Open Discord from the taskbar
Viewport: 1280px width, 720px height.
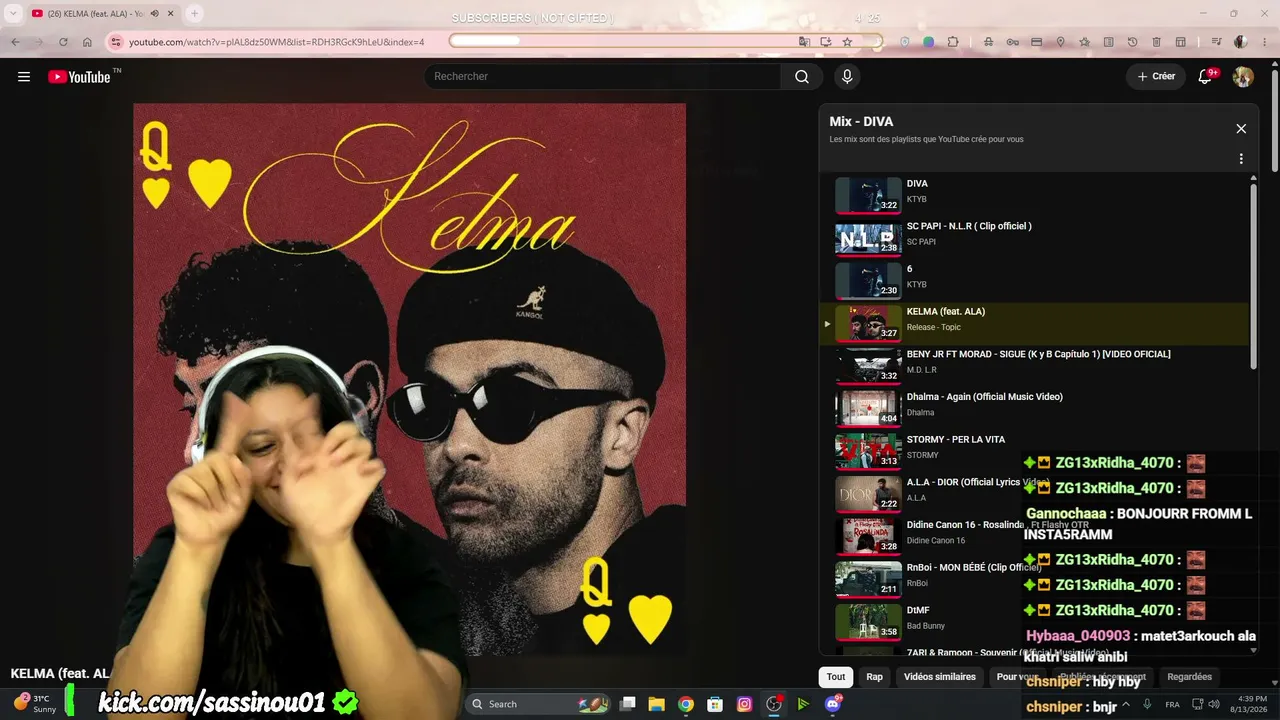click(833, 704)
